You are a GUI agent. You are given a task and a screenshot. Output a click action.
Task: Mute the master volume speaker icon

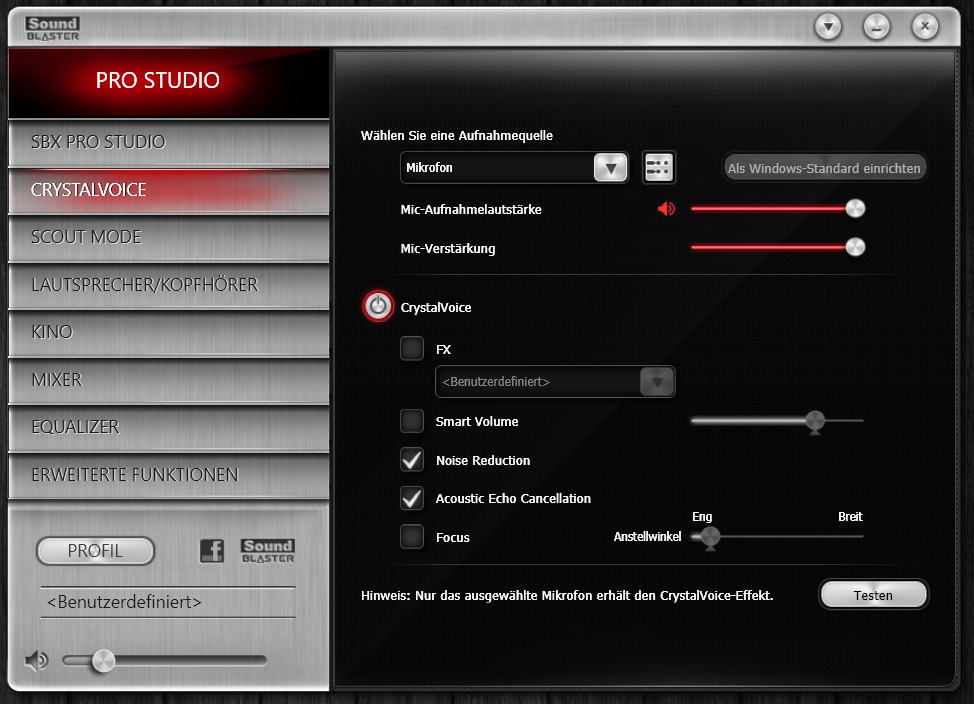(37, 661)
